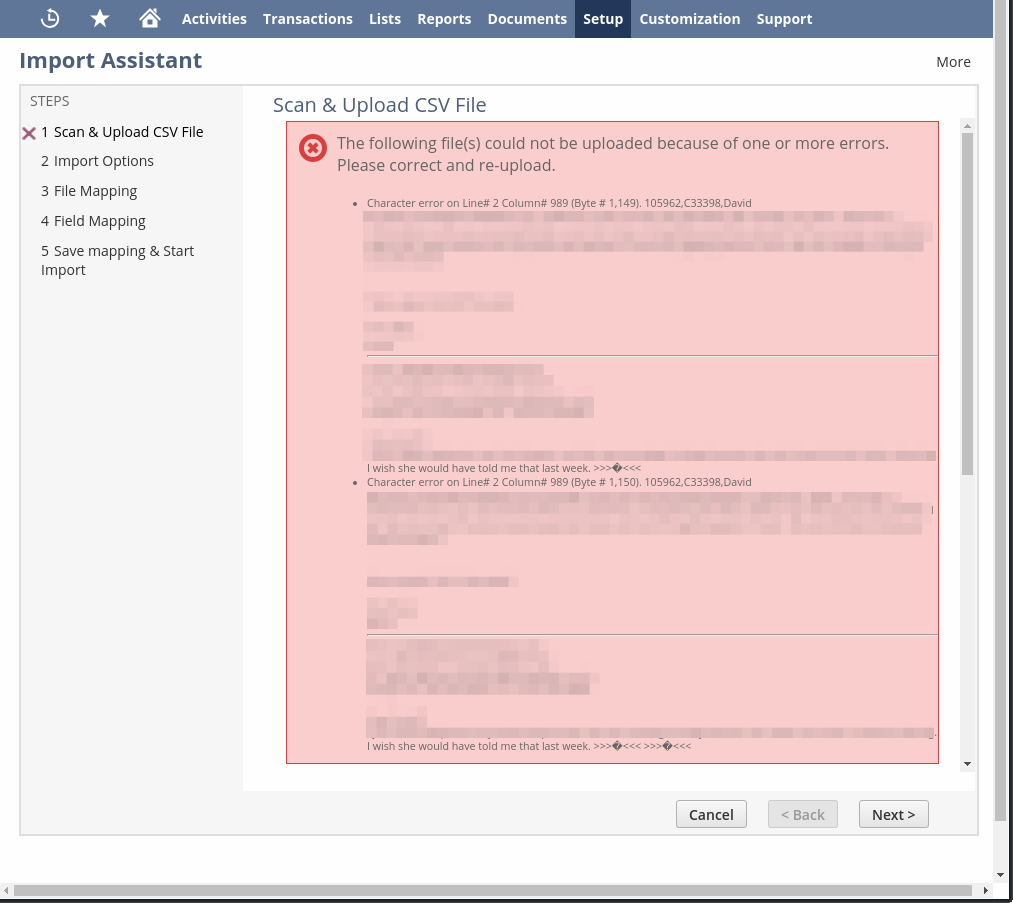This screenshot has width=1013, height=903.
Task: Open recent records via the clock icon
Action: (49, 18)
